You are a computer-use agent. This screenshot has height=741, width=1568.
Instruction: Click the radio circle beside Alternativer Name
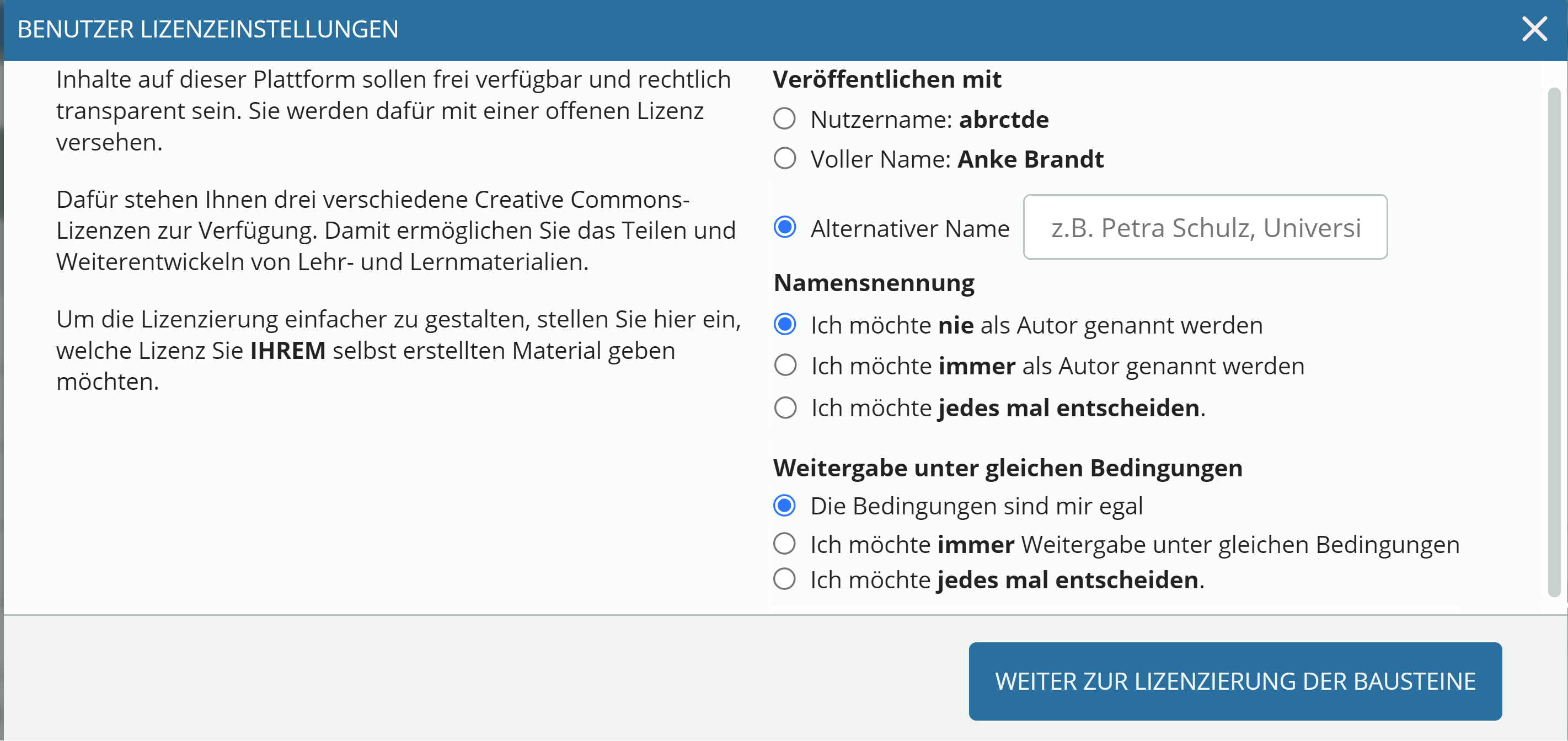point(784,227)
